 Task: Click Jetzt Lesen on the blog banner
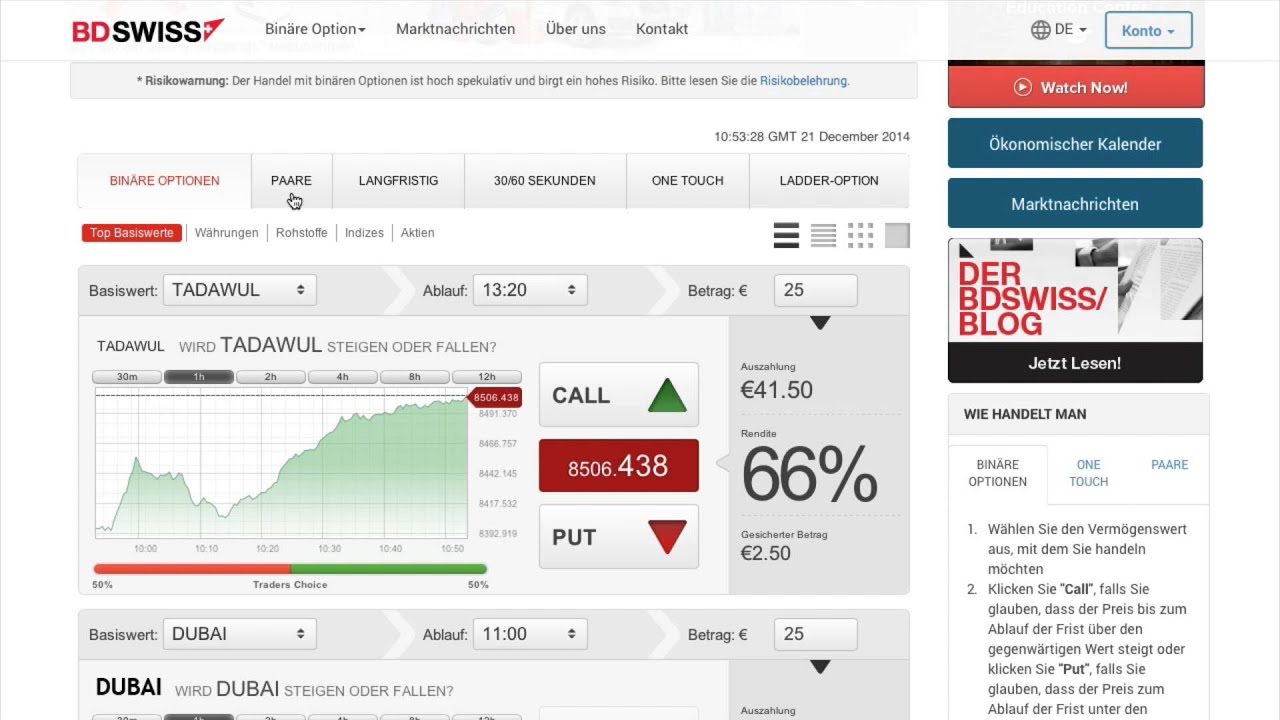coord(1075,363)
